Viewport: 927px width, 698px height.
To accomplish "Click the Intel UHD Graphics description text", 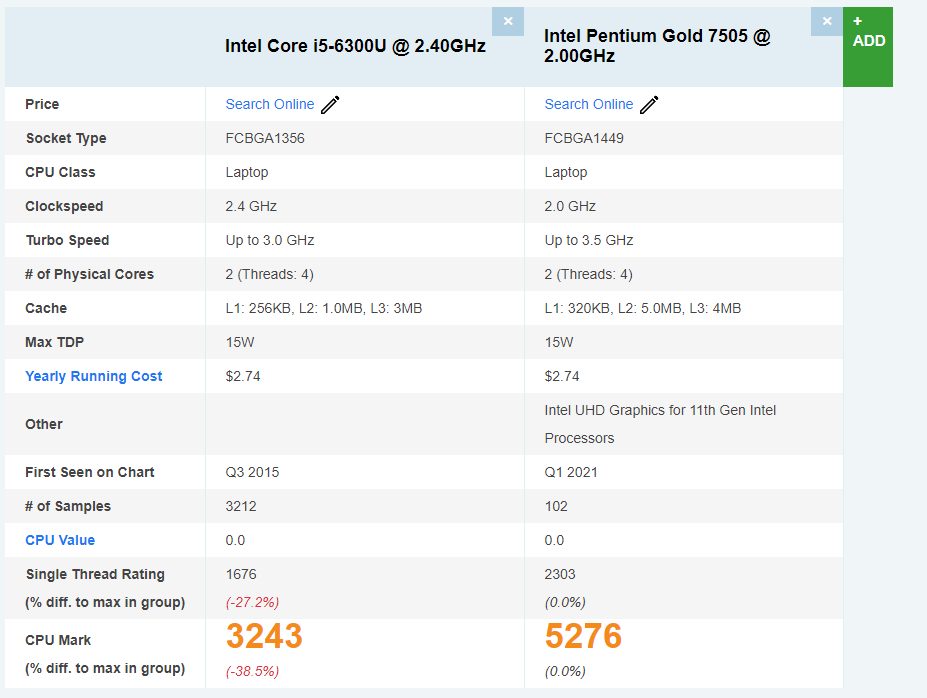I will click(660, 424).
